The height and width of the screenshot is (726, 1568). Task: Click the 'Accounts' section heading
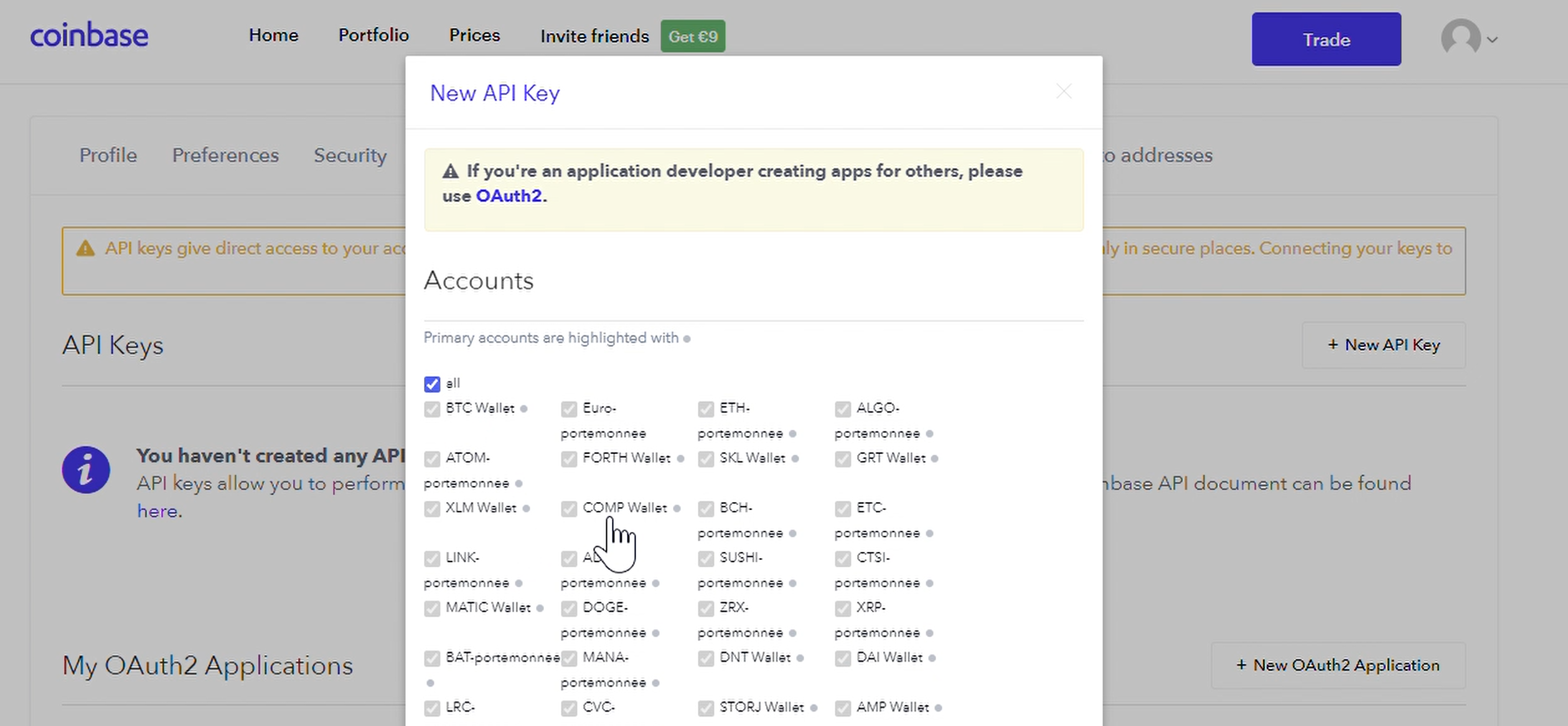[x=479, y=281]
